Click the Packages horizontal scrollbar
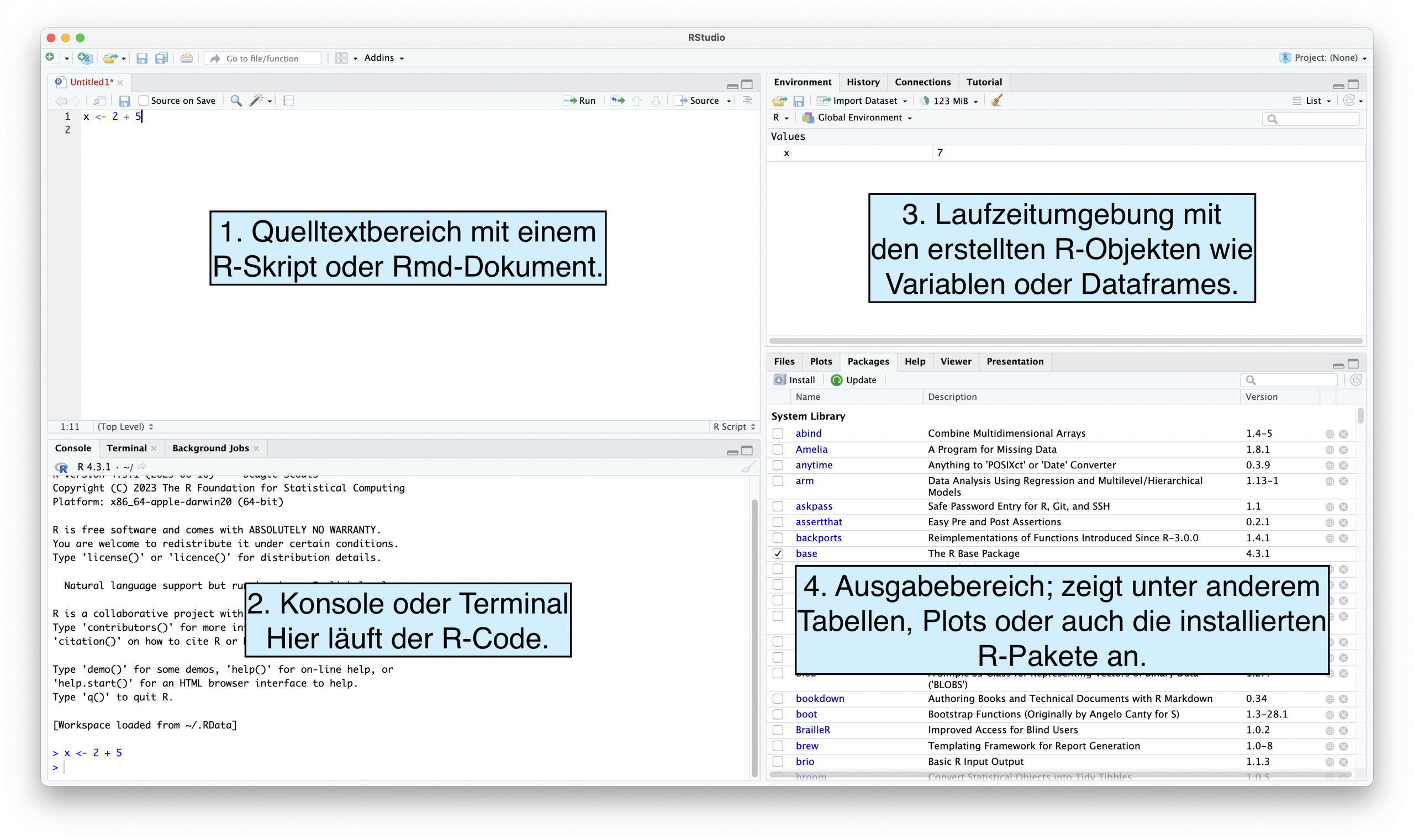 pos(1061,775)
